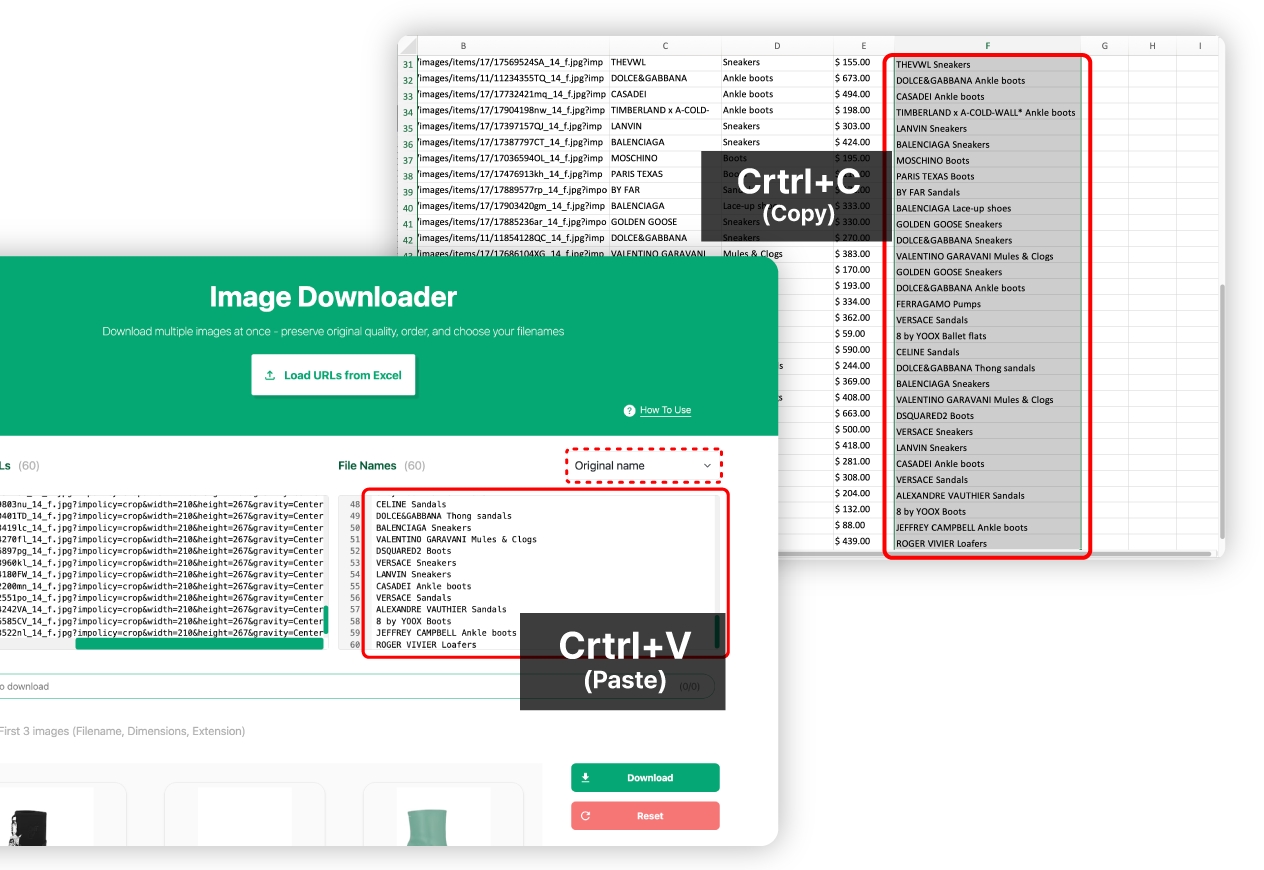This screenshot has width=1264, height=870.
Task: Click the circular reset icon on Reset button
Action: click(586, 816)
